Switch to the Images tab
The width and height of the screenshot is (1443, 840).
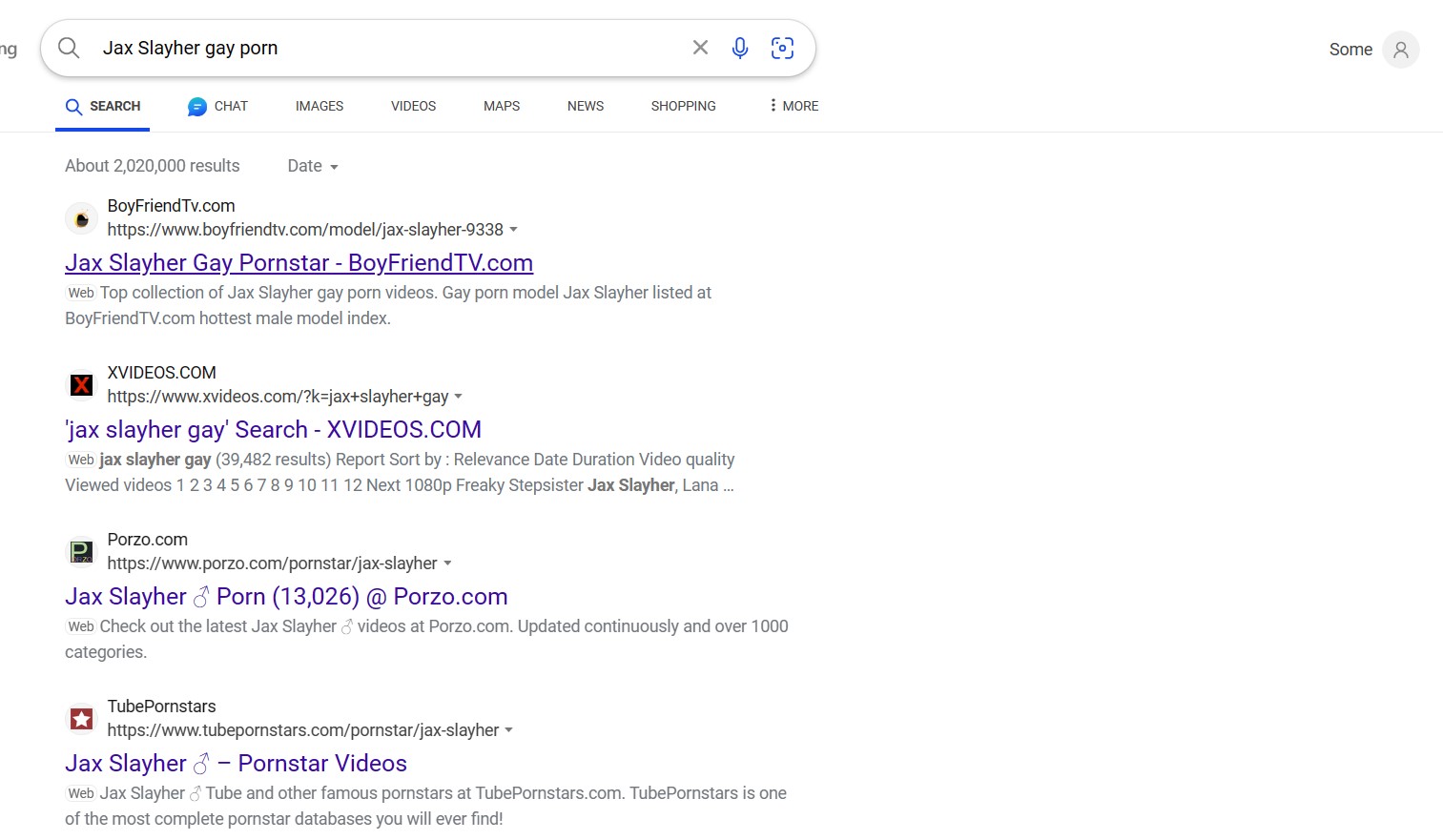[x=320, y=106]
